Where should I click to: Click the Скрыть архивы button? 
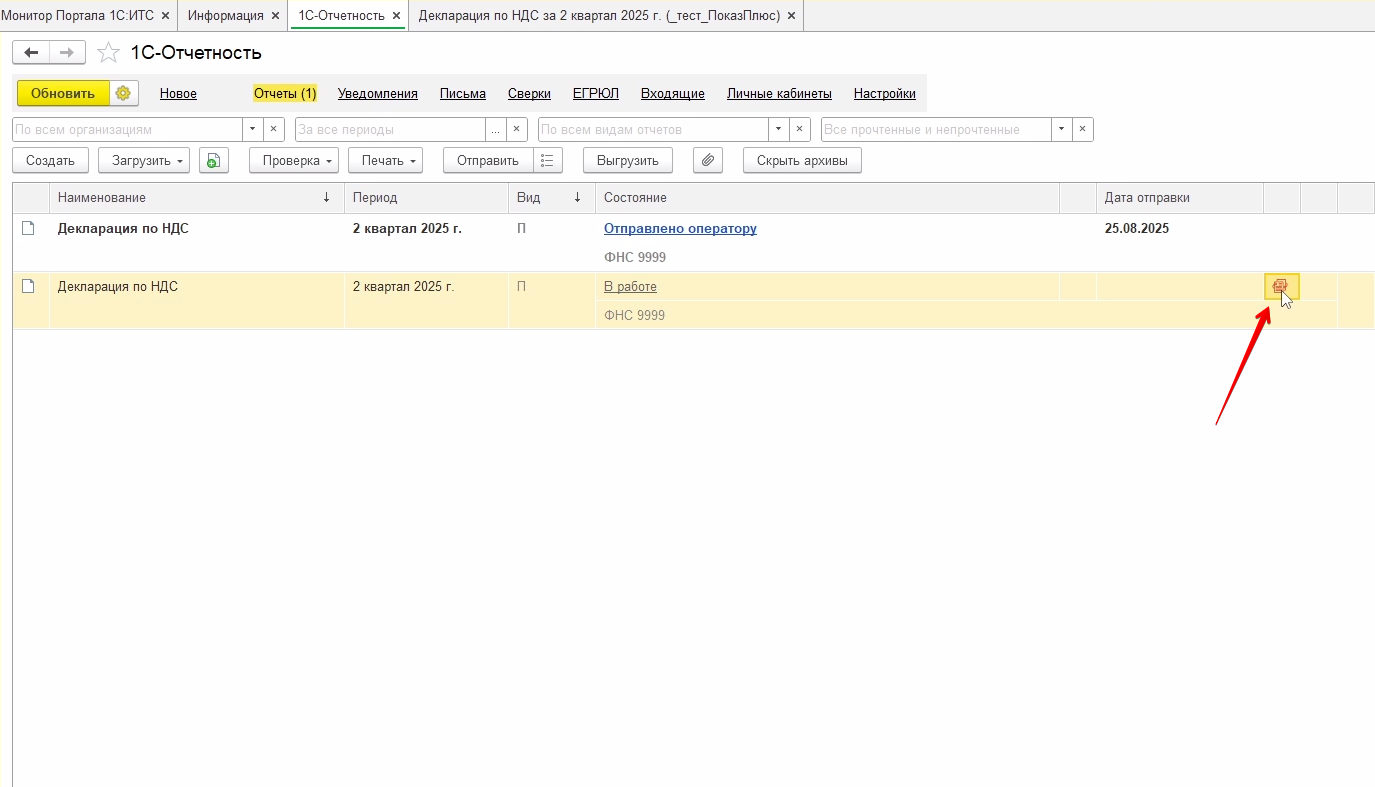(801, 160)
